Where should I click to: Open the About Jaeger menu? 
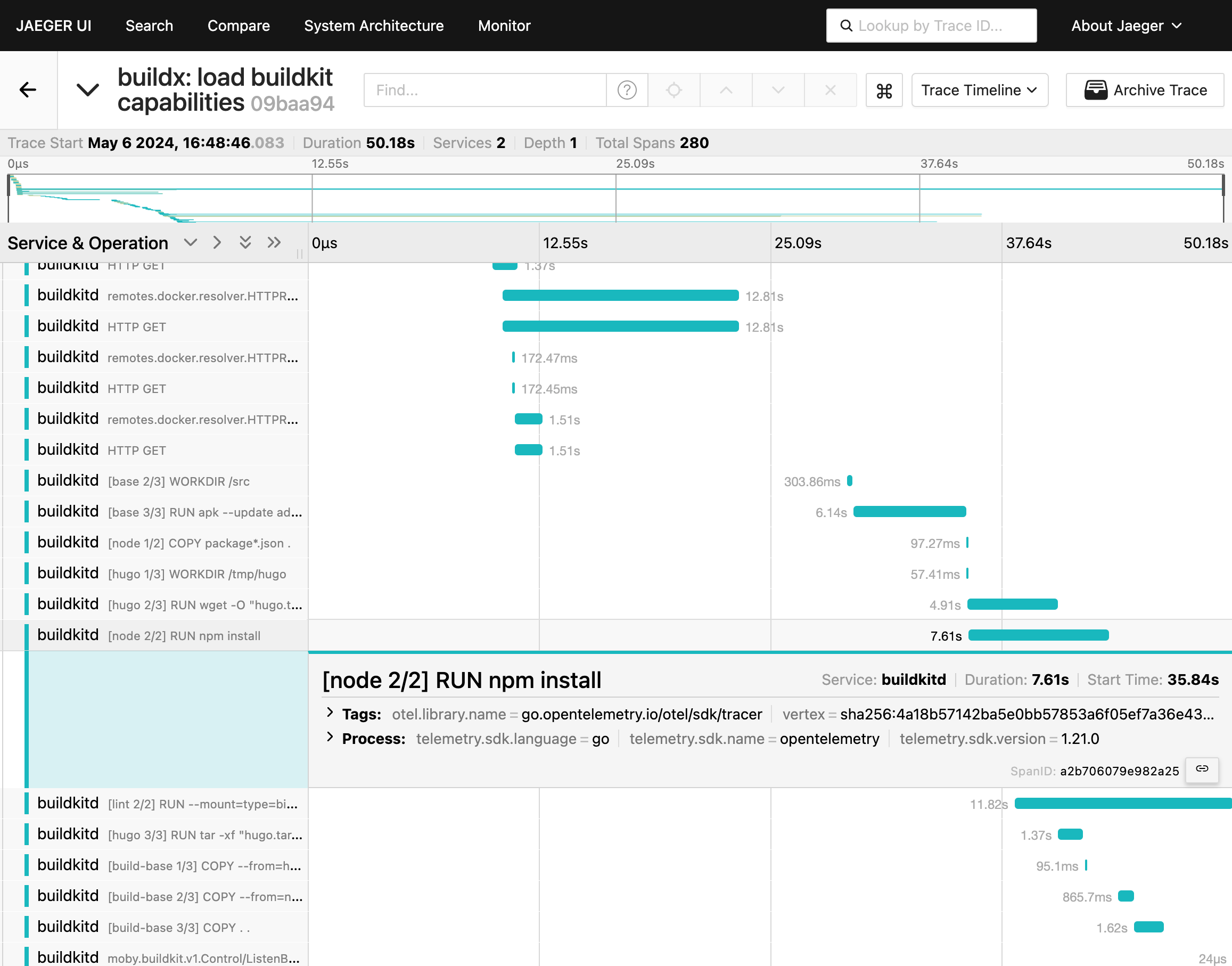[x=1126, y=26]
